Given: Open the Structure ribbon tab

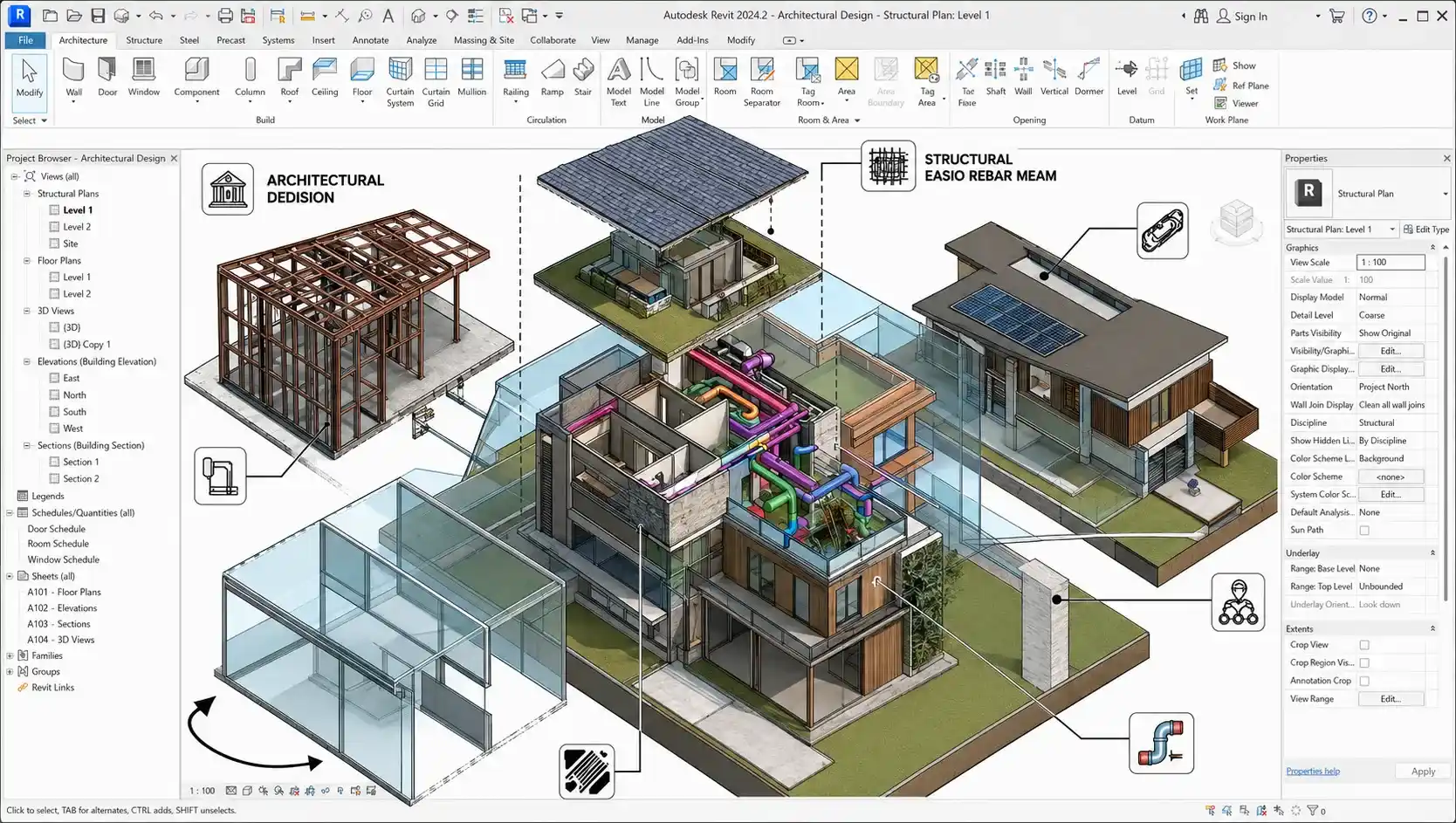Looking at the screenshot, I should (144, 40).
